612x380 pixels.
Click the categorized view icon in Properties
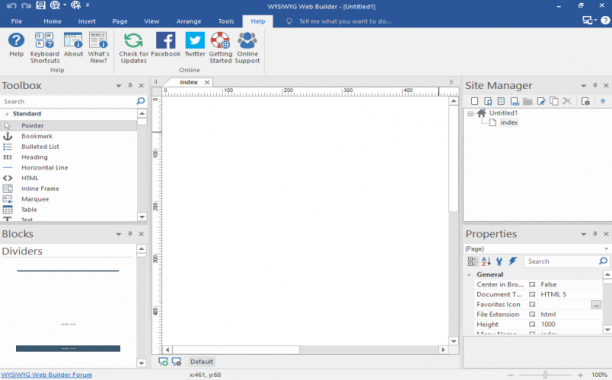[473, 261]
